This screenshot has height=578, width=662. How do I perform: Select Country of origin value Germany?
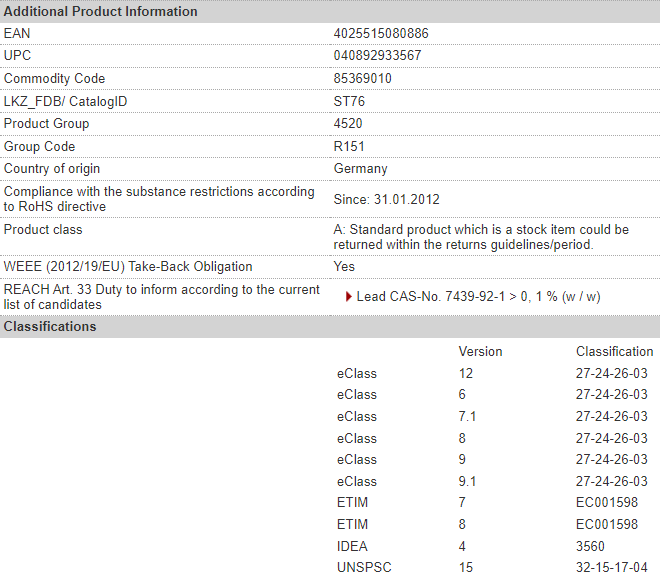(x=361, y=168)
